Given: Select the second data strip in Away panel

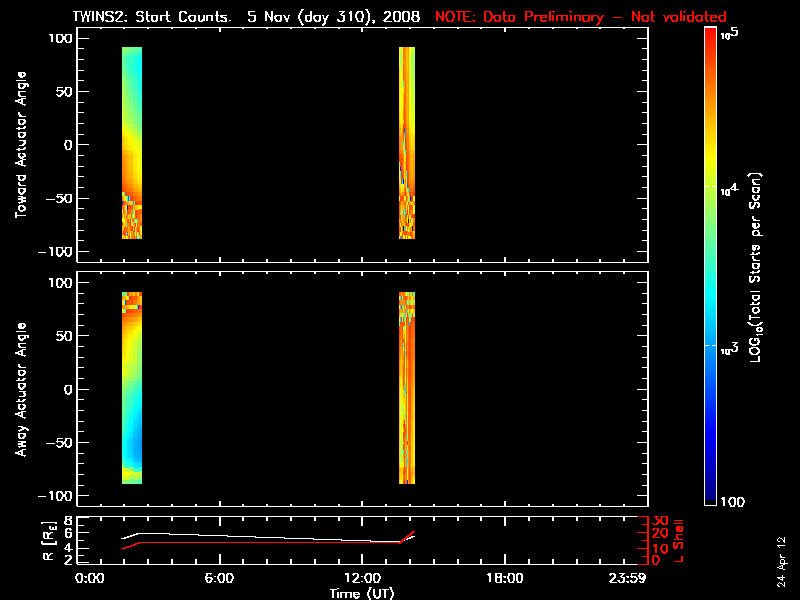Looking at the screenshot, I should pyautogui.click(x=407, y=388).
